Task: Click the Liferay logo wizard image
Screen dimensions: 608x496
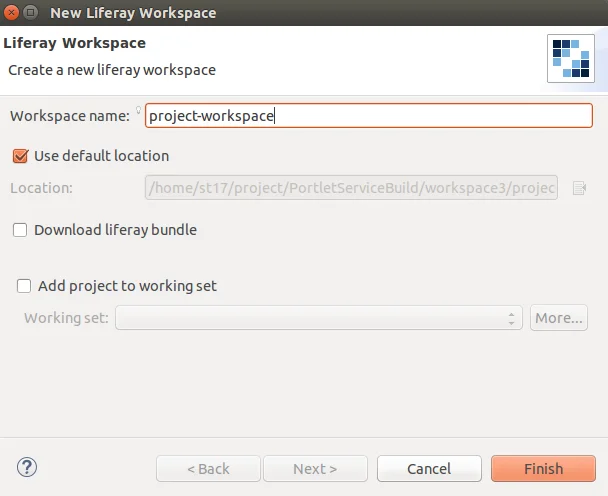Action: click(570, 59)
